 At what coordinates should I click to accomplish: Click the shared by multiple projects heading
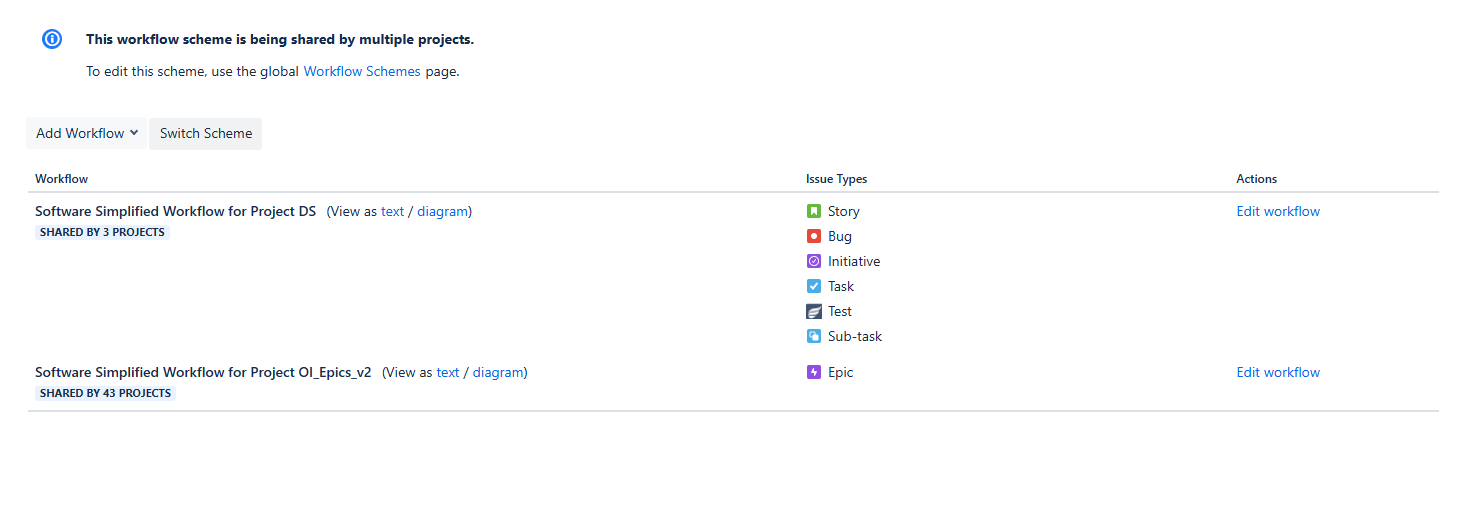coord(280,39)
